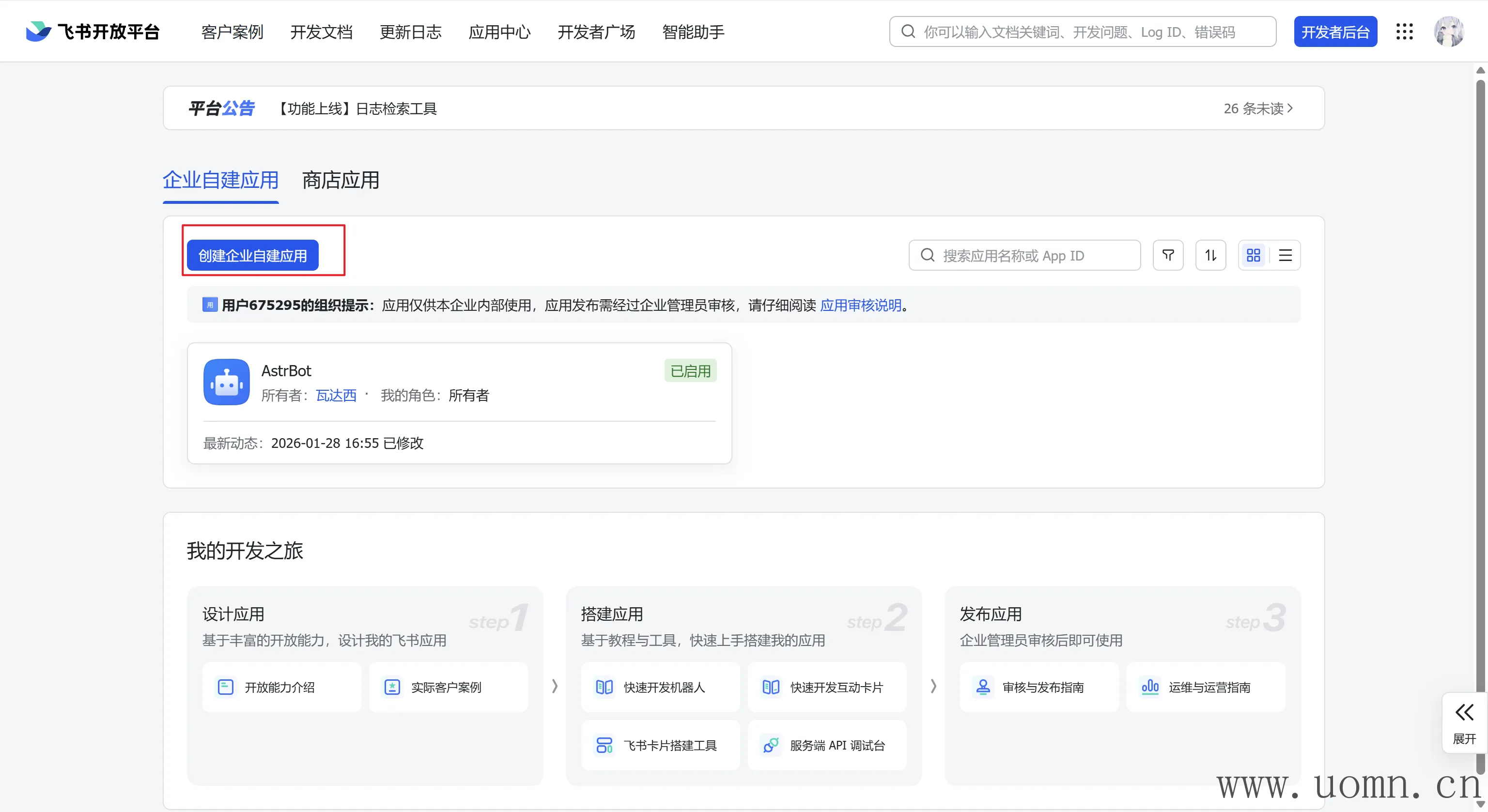The image size is (1488, 812).
Task: Click the 开发者后台 button
Action: [x=1335, y=32]
